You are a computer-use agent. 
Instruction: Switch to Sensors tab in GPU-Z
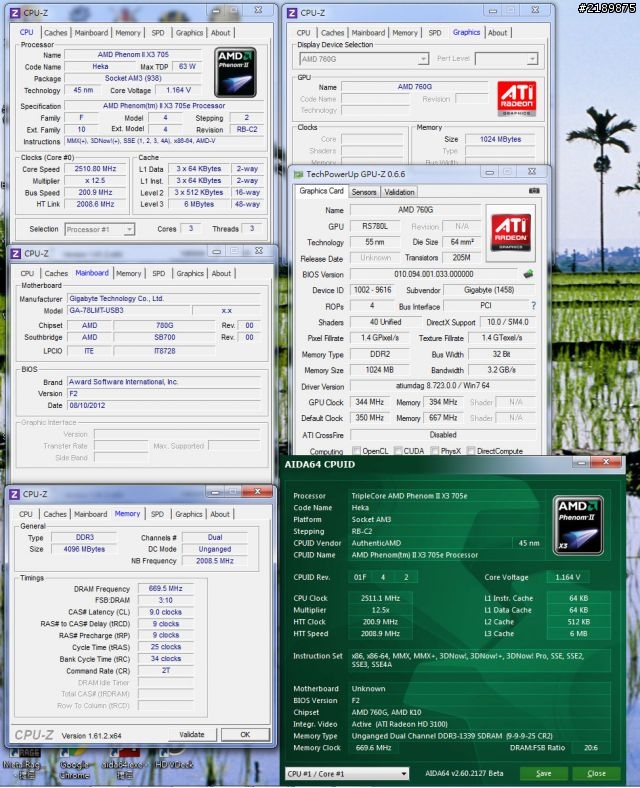pyautogui.click(x=364, y=192)
